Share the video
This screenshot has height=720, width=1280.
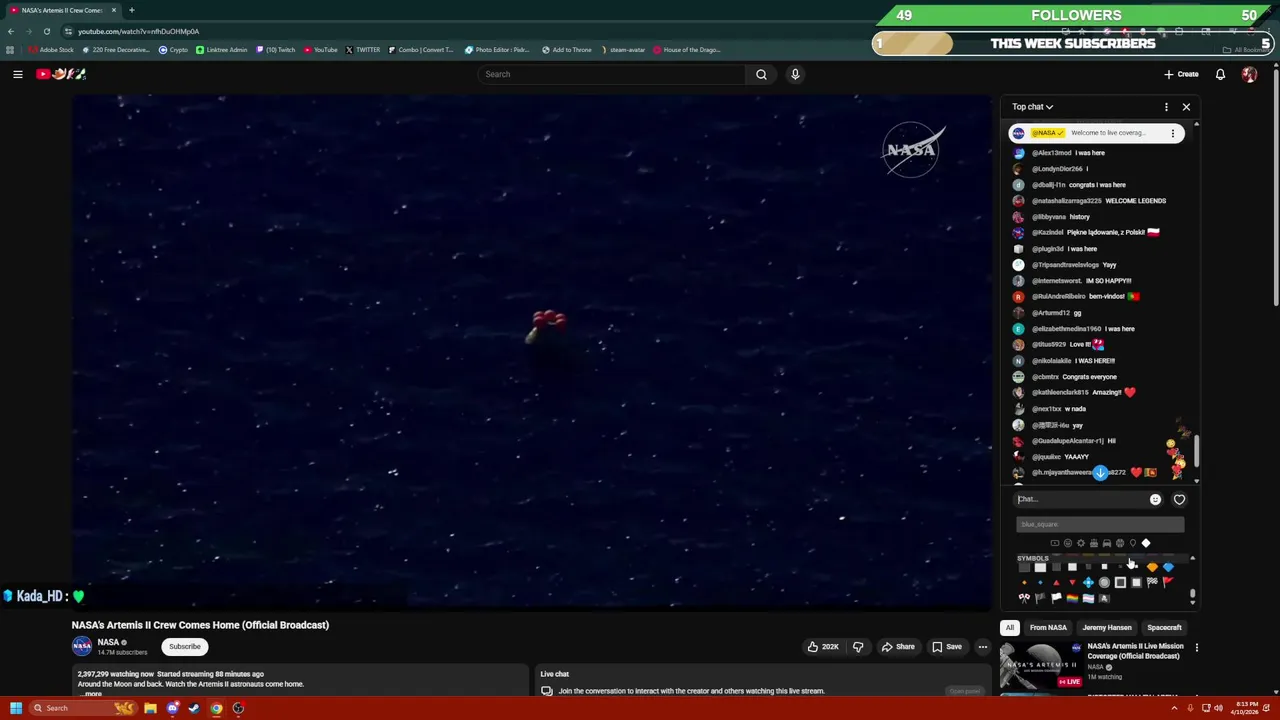pyautogui.click(x=898, y=647)
